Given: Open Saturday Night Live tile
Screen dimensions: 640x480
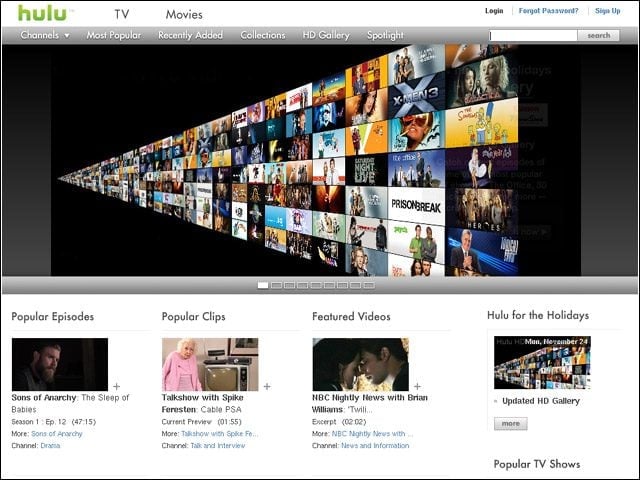Looking at the screenshot, I should click(365, 171).
